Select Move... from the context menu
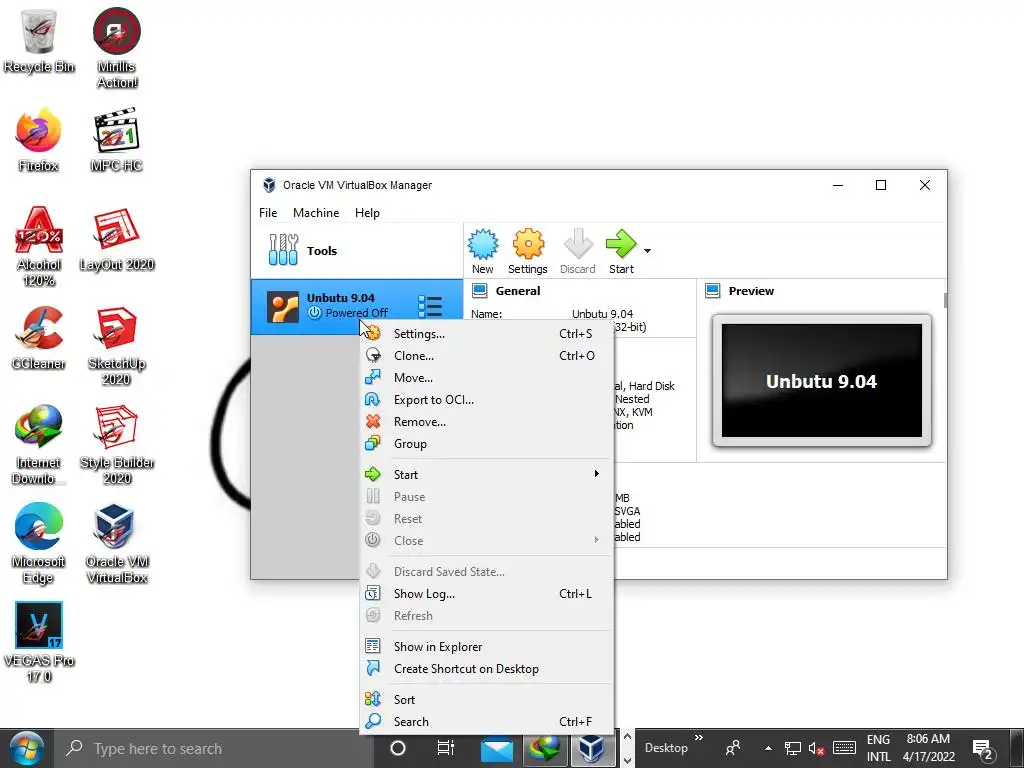Image resolution: width=1024 pixels, height=768 pixels. 487,377
